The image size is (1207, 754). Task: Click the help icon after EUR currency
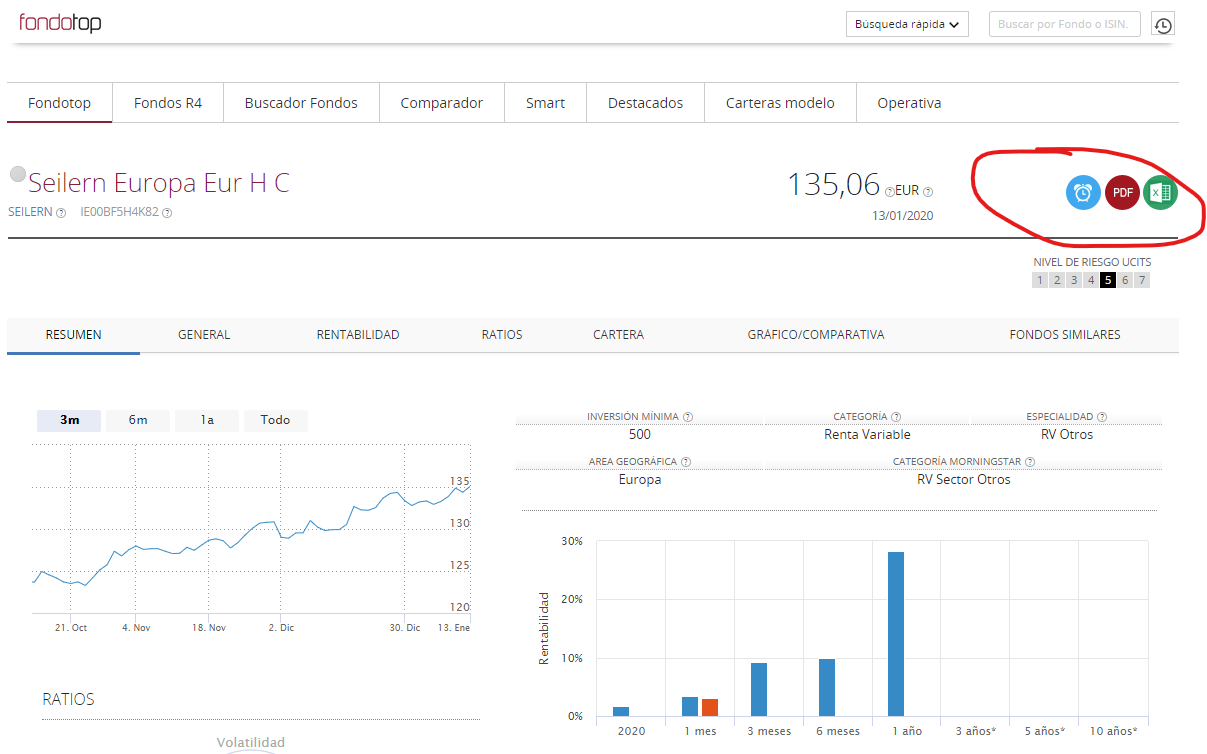tap(928, 191)
